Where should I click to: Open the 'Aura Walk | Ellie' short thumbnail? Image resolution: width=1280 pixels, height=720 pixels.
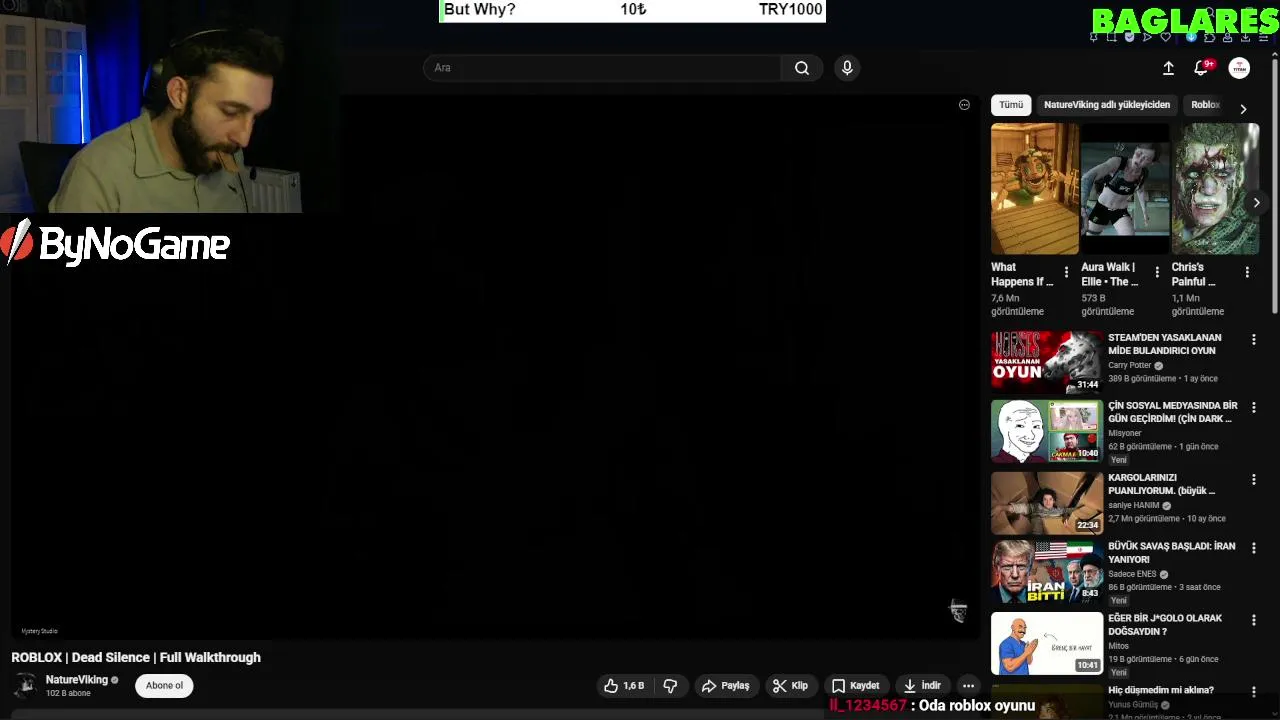click(x=1124, y=189)
